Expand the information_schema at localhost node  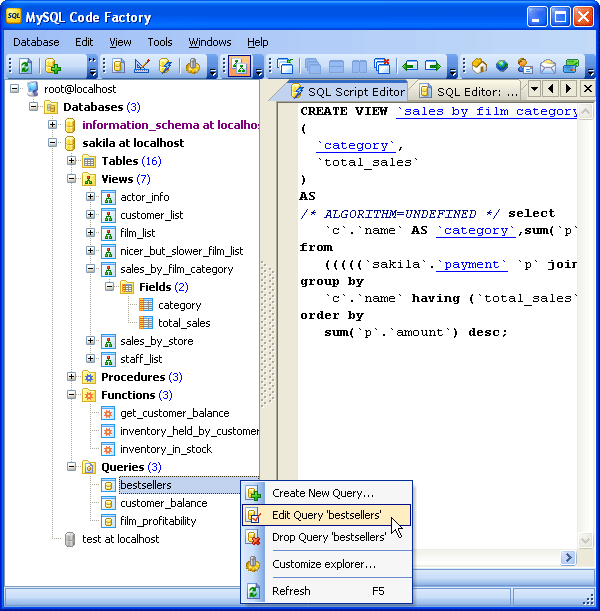click(52, 125)
